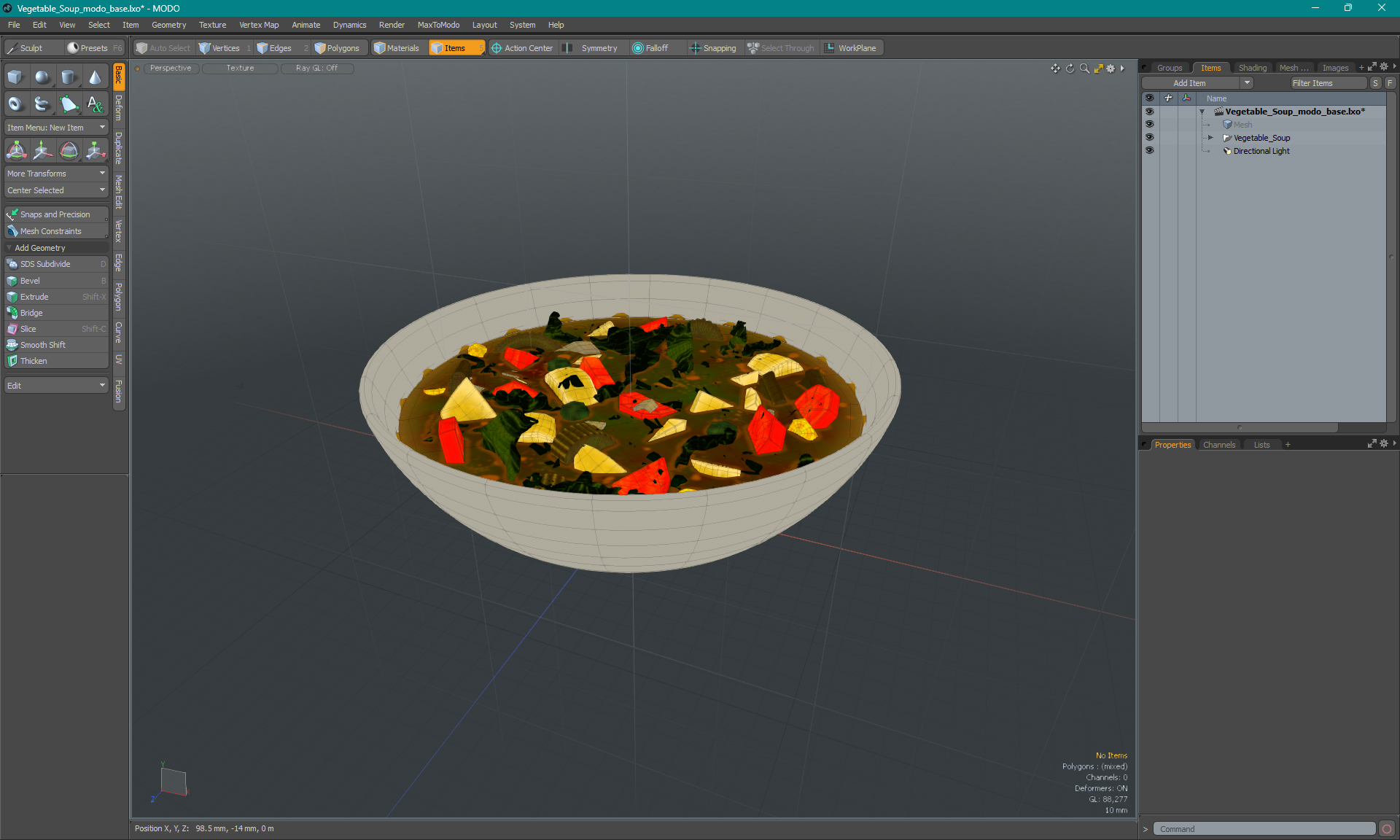Add a new tab after Lists

(x=1288, y=445)
